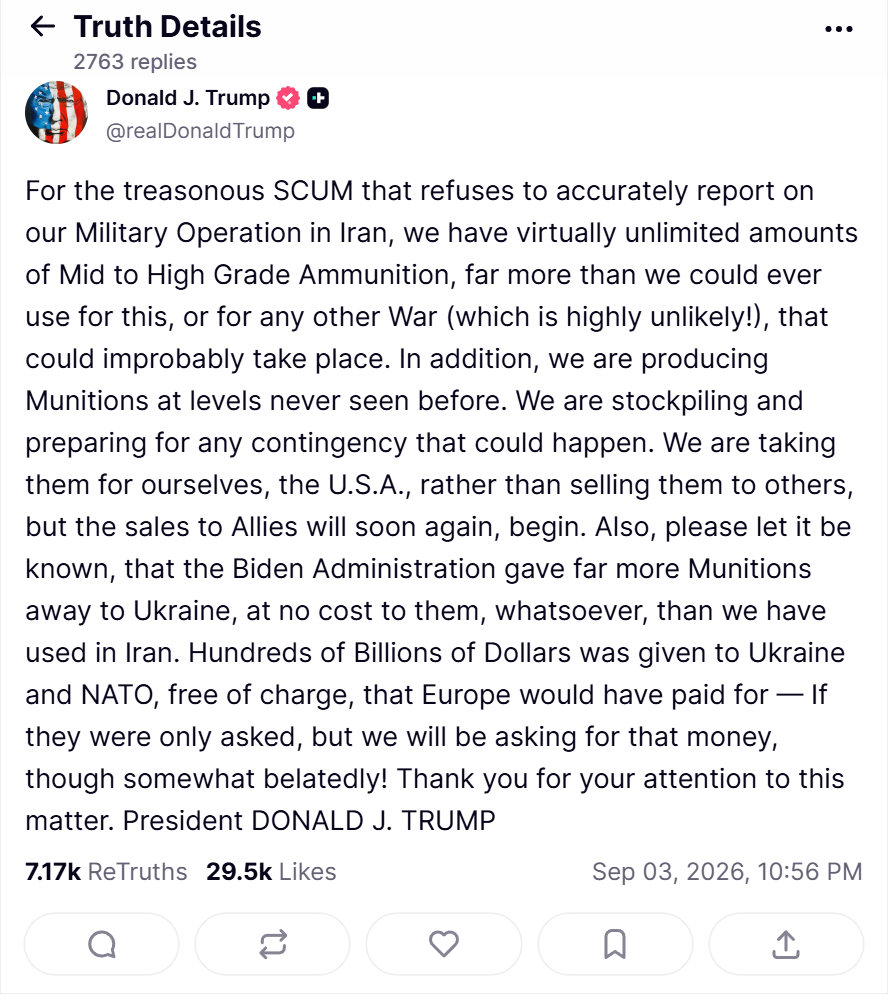Click the reply speech bubble icon

pyautogui.click(x=102, y=944)
